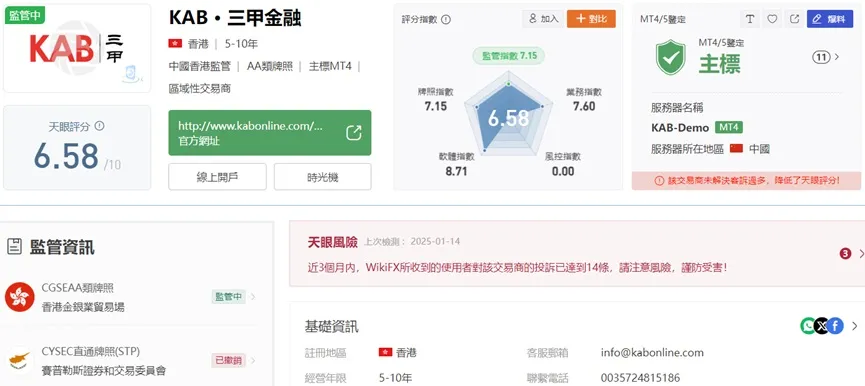The height and width of the screenshot is (386, 865).
Task: Click the Hong Kong flag beside 香港 header
Action: [175, 44]
